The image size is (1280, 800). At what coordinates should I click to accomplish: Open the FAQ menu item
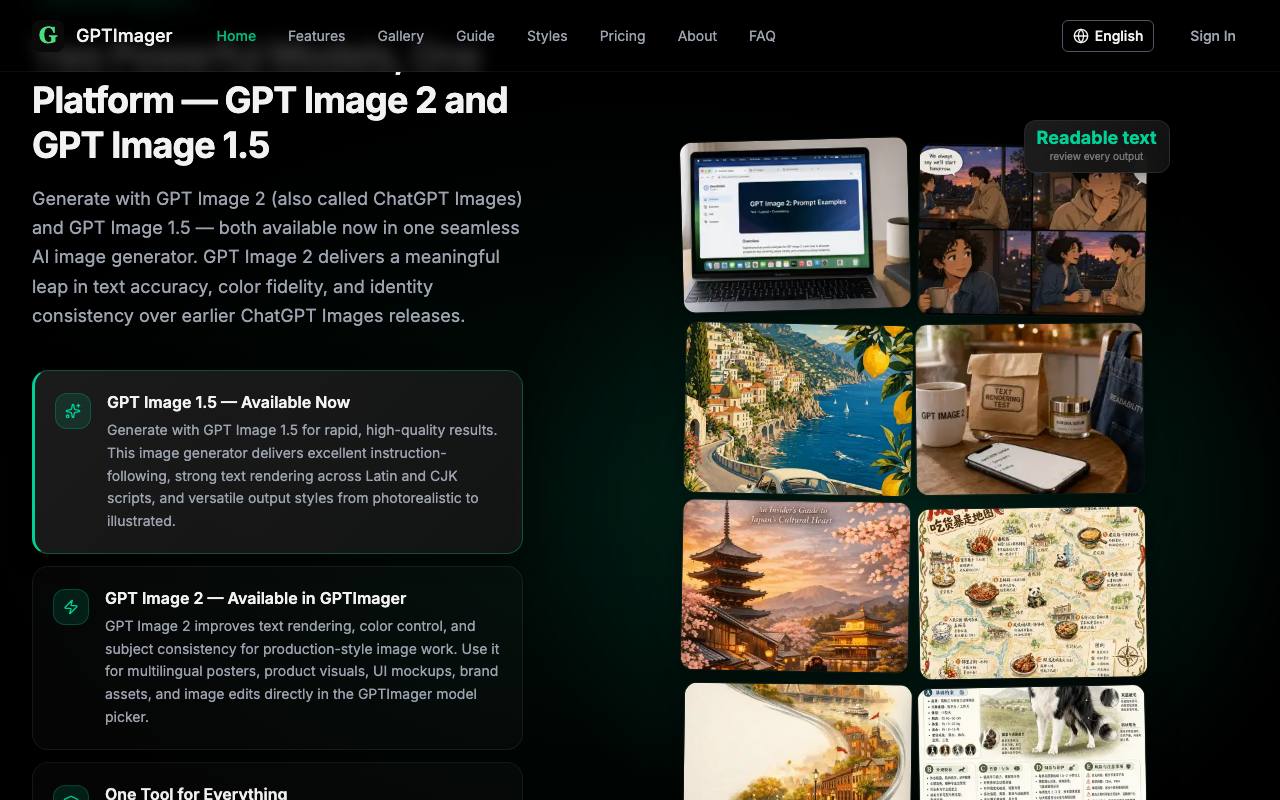(762, 36)
